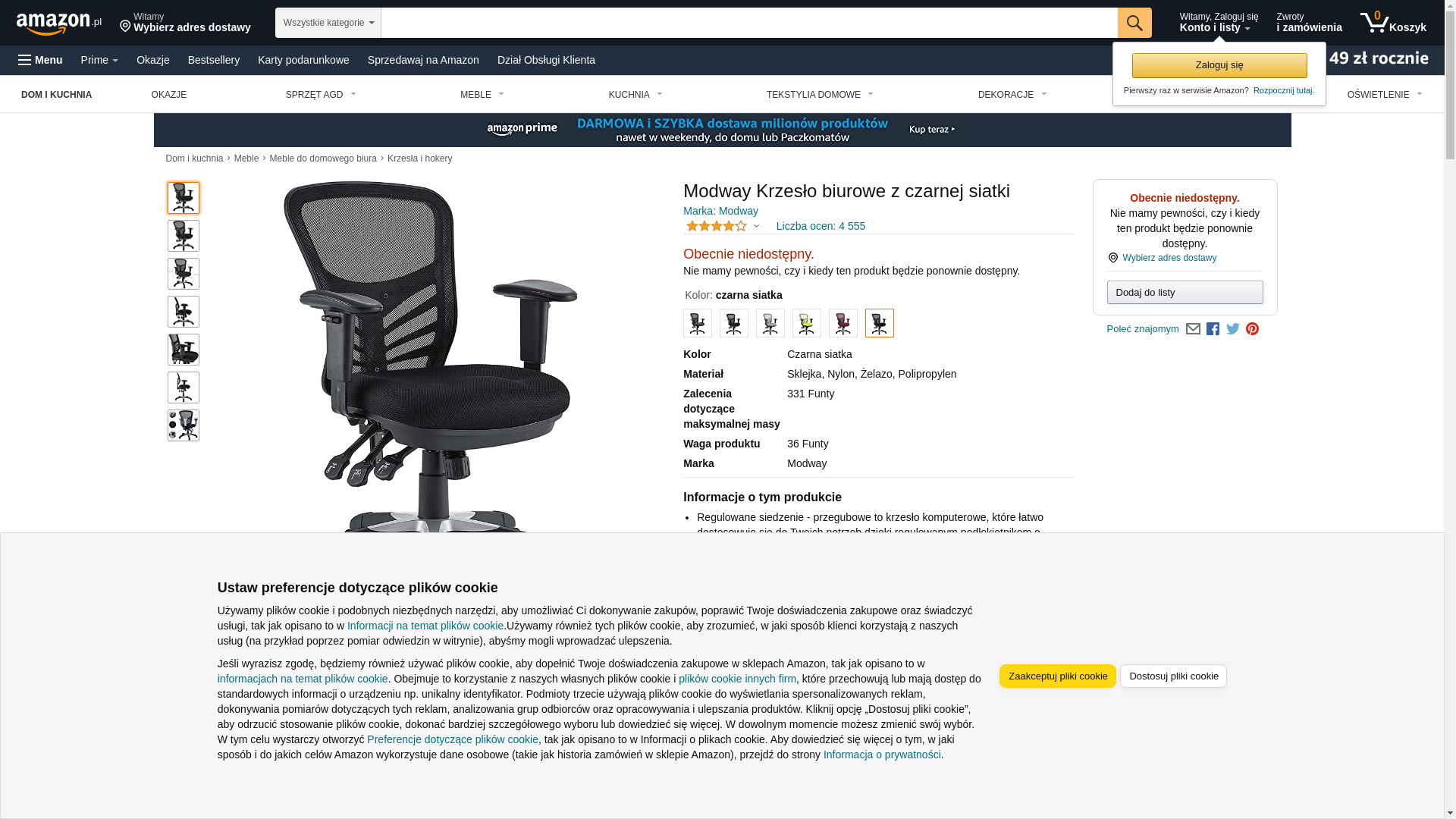This screenshot has height=819, width=1456.
Task: Share product on Facebook icon
Action: 1213,329
